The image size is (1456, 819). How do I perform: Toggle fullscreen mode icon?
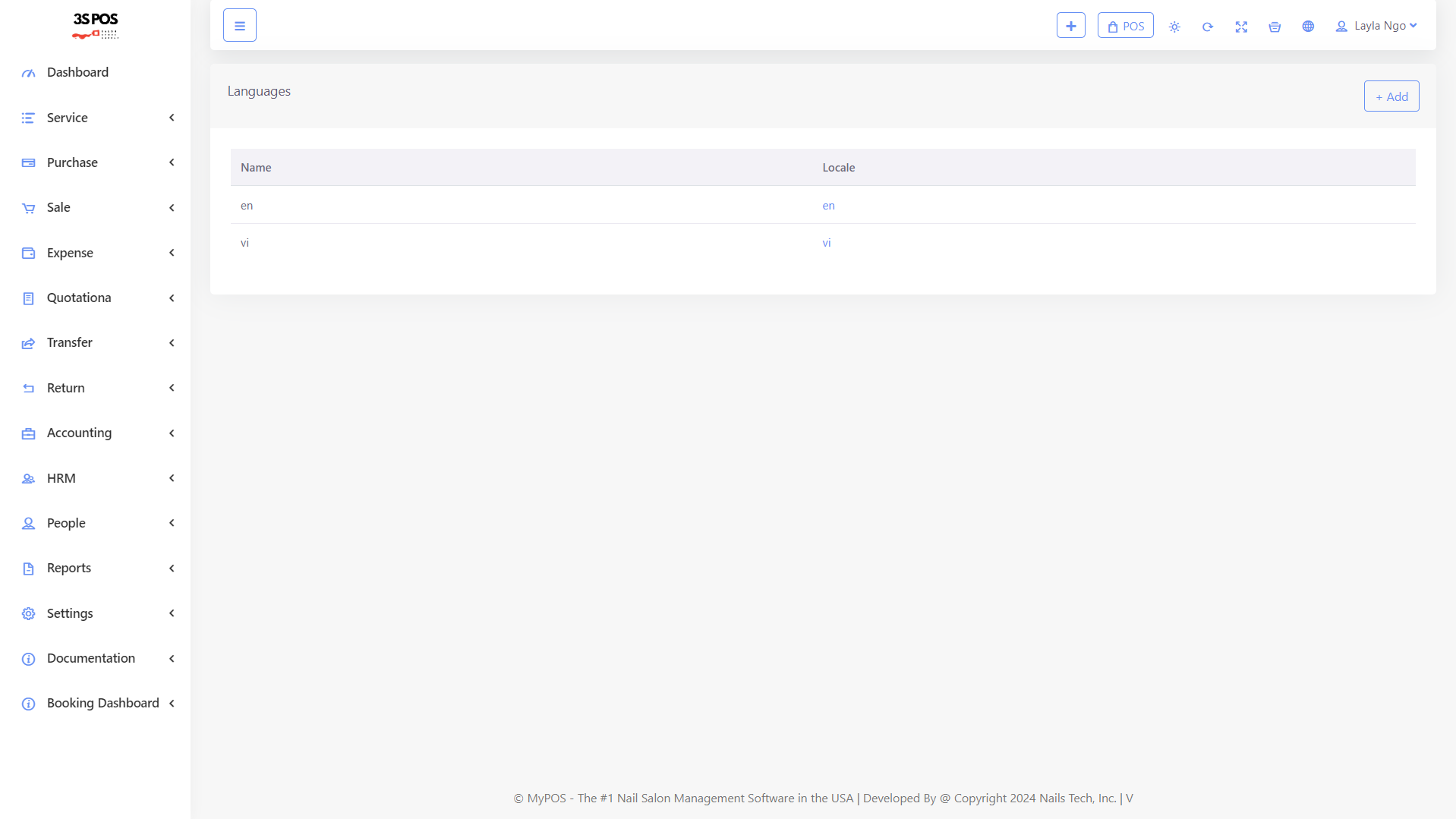[1241, 27]
